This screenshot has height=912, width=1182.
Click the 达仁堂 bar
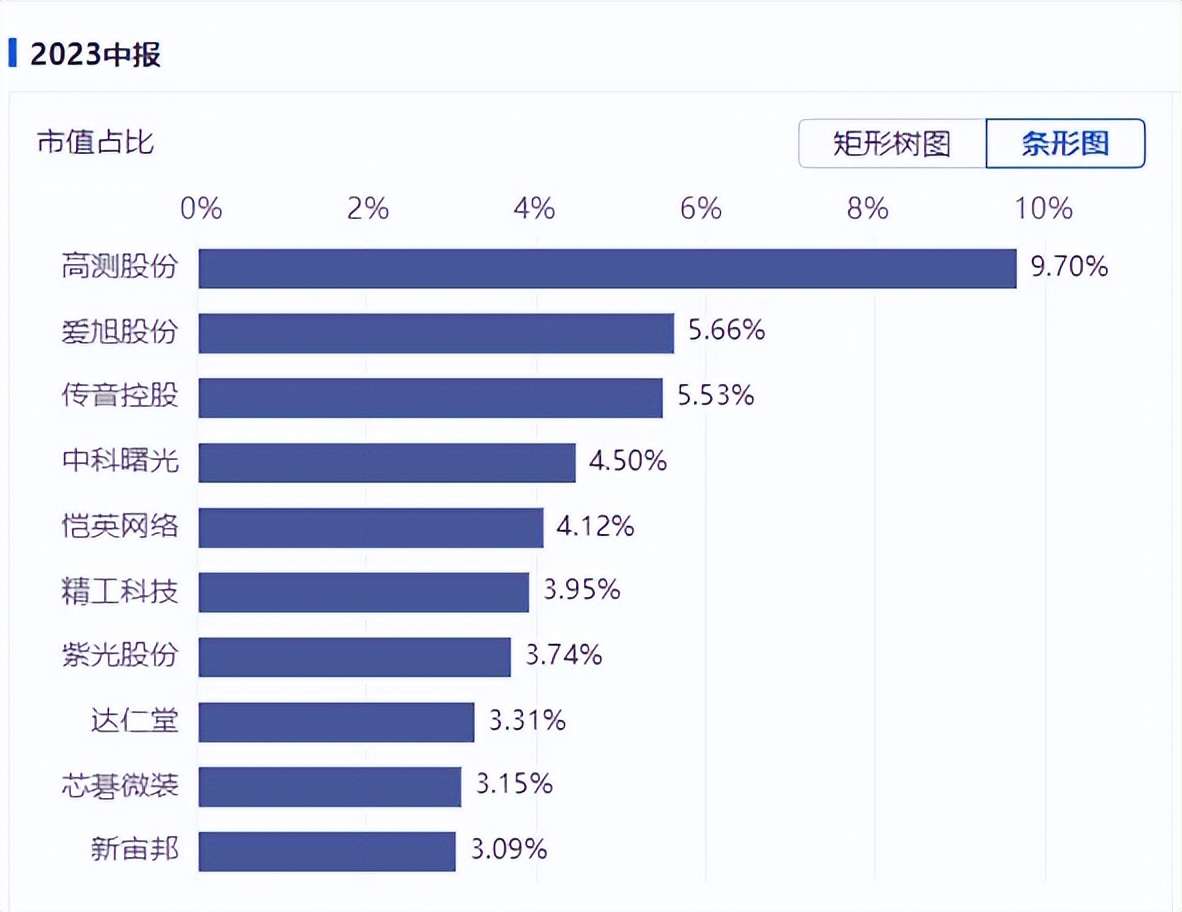336,722
